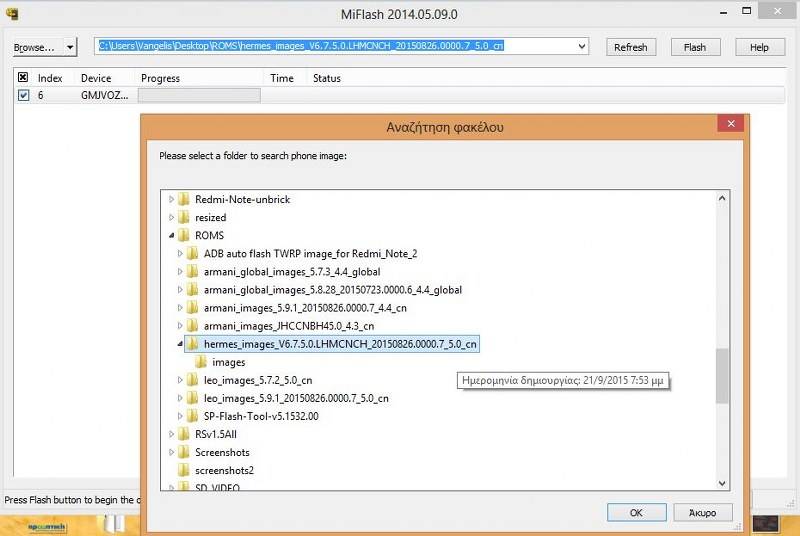
Task: Click the armani_images_JHCCNBH45.0_4.3_cn folder icon
Action: coord(193,326)
